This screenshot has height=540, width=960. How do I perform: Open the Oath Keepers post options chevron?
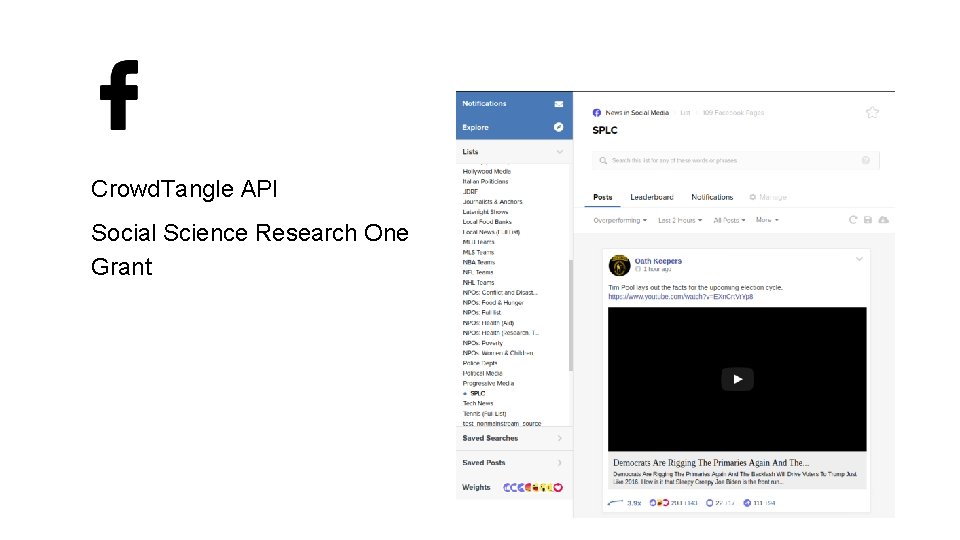[859, 259]
